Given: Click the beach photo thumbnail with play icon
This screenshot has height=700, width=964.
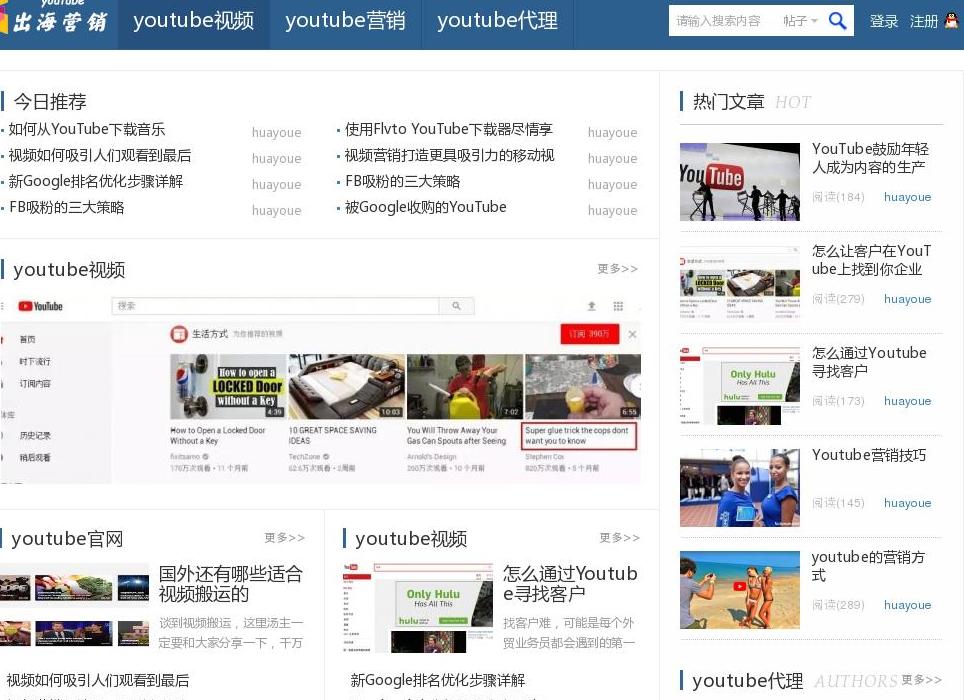Looking at the screenshot, I should coord(740,590).
